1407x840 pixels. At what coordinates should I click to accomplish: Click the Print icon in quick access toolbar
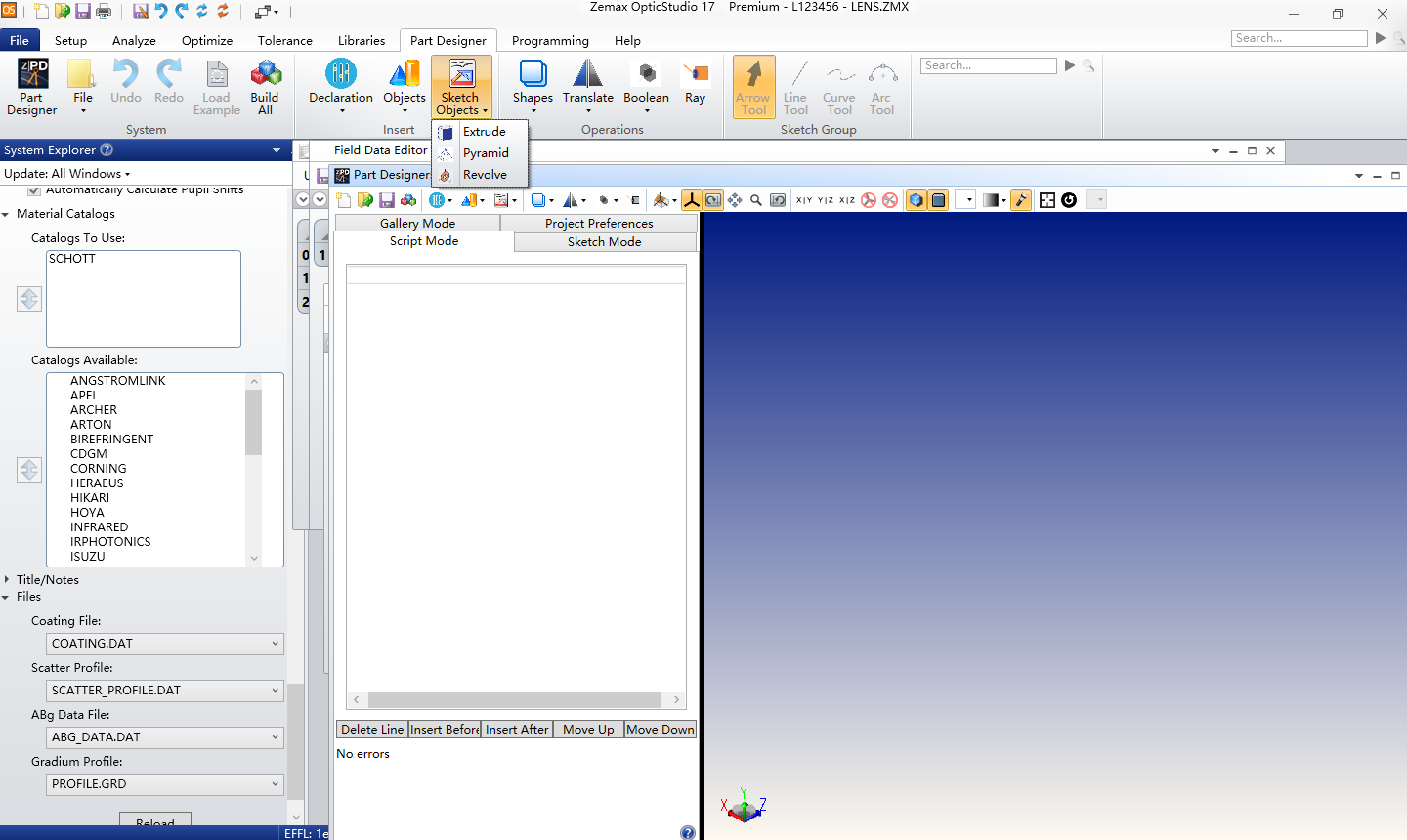[x=103, y=12]
